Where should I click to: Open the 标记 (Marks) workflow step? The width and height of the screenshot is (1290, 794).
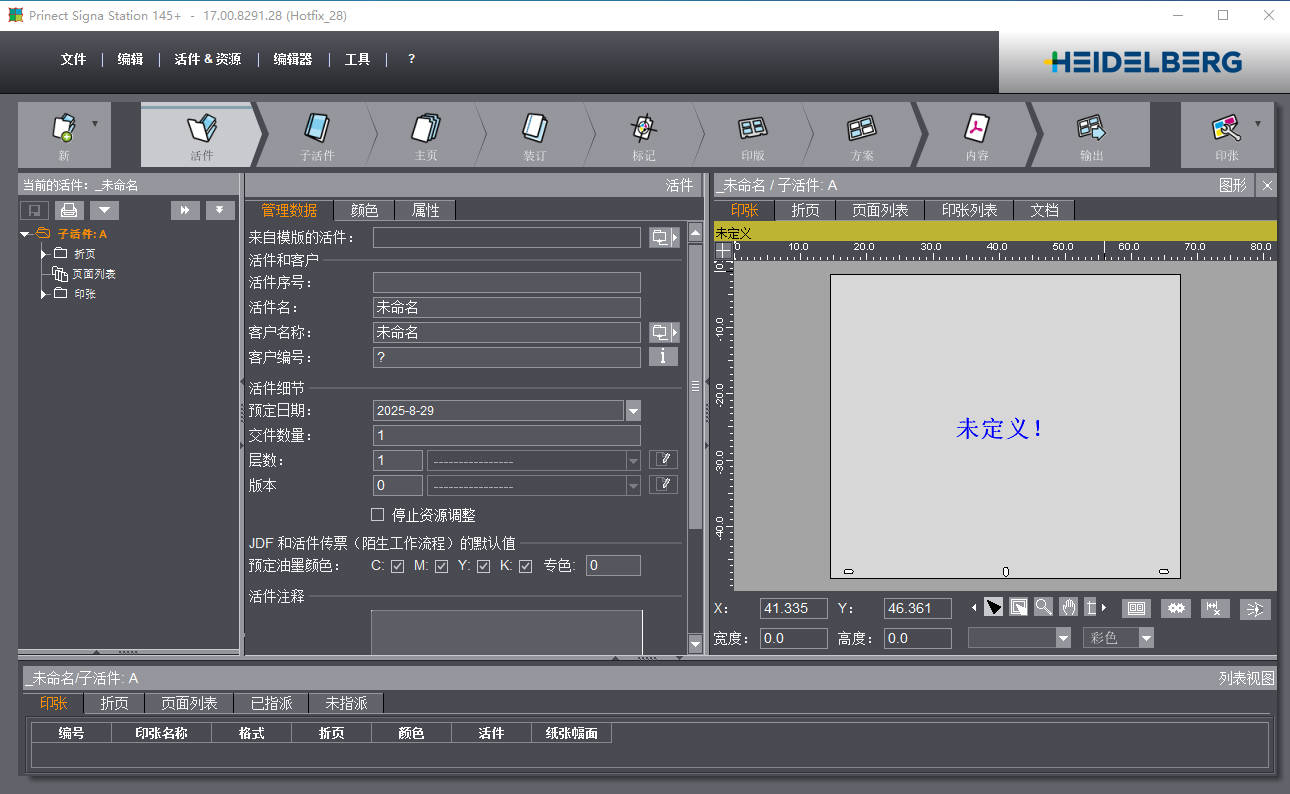(643, 135)
